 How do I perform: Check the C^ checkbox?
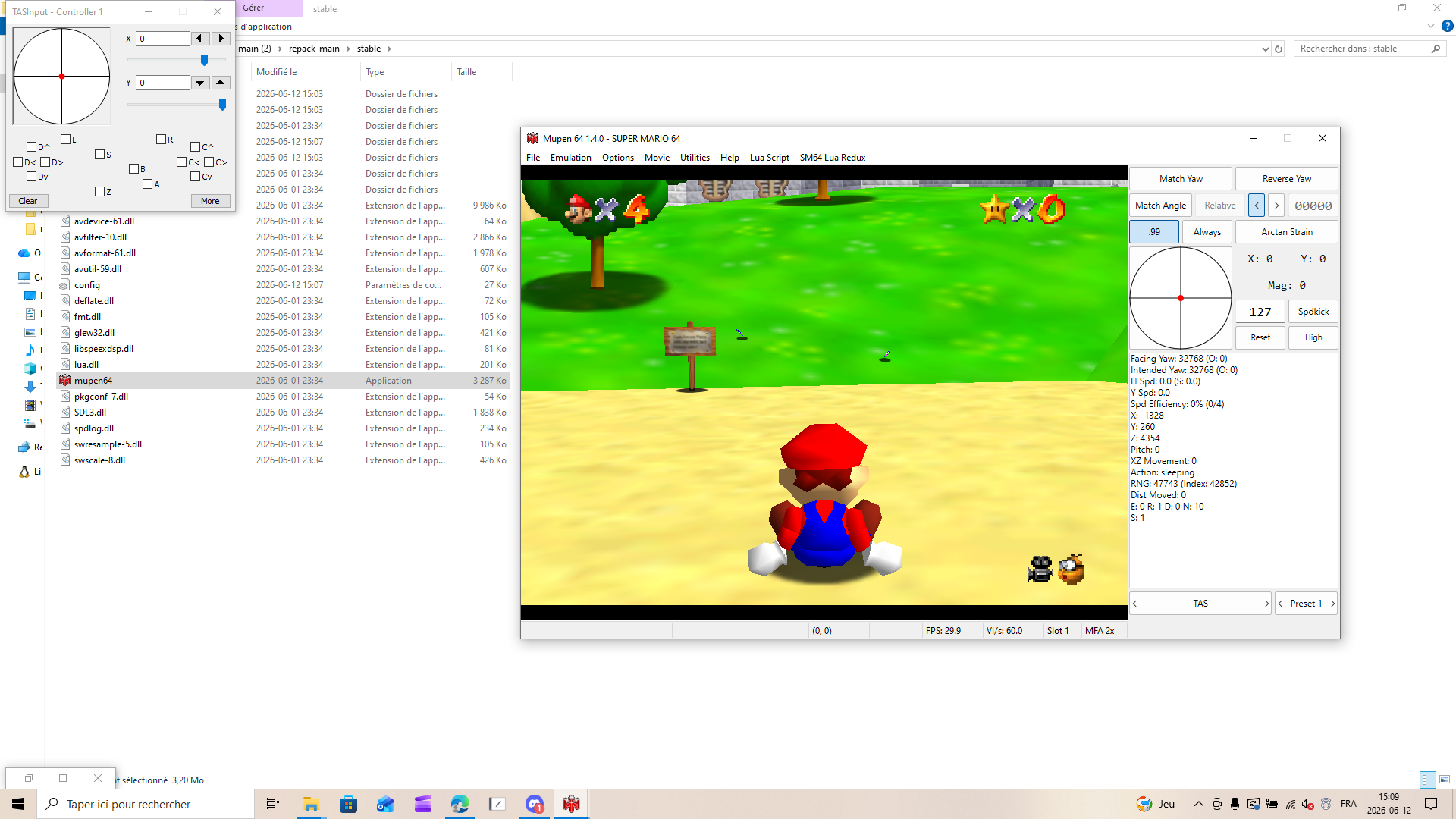[195, 147]
